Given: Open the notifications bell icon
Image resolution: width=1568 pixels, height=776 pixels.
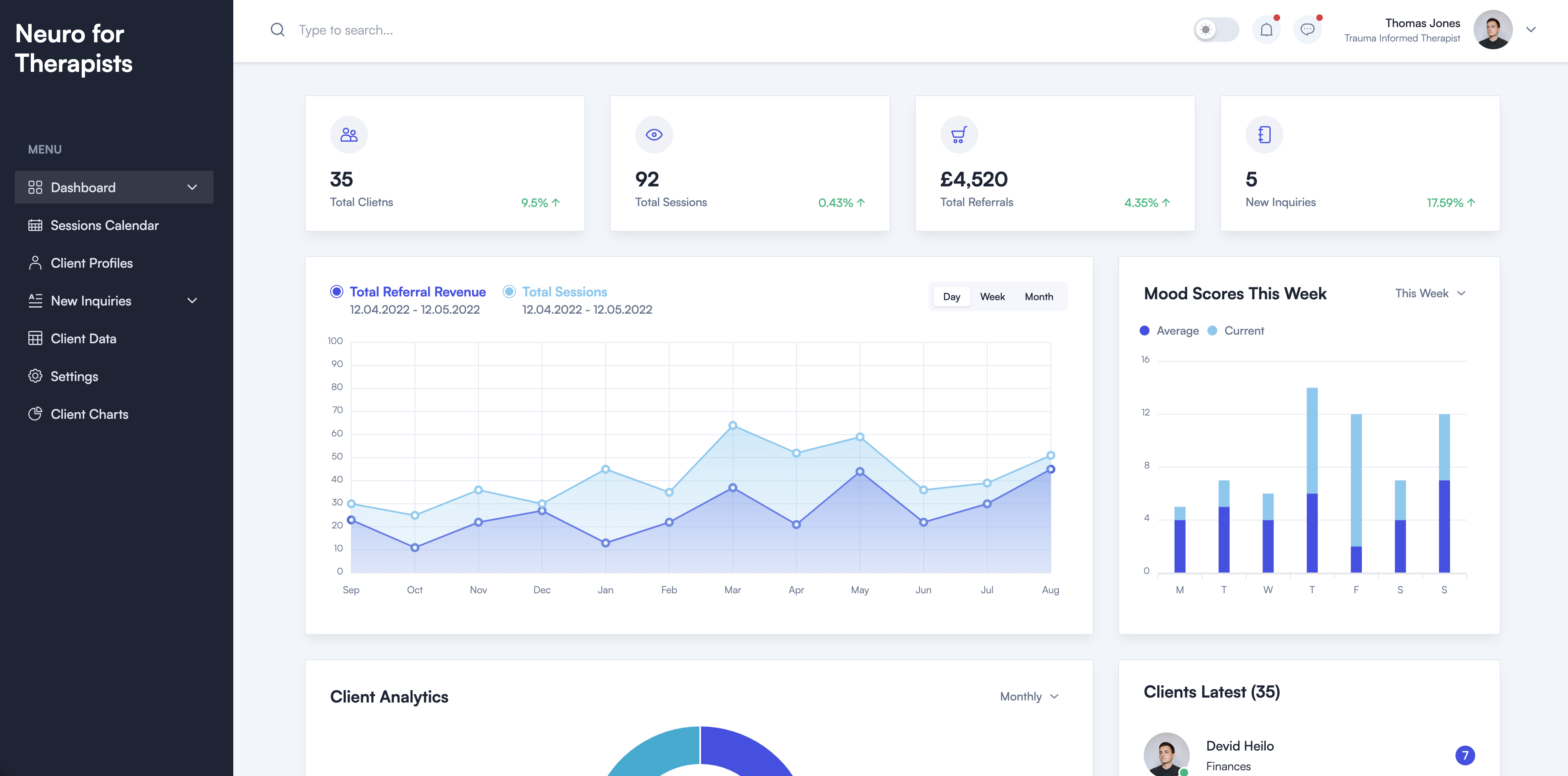Looking at the screenshot, I should (1266, 30).
